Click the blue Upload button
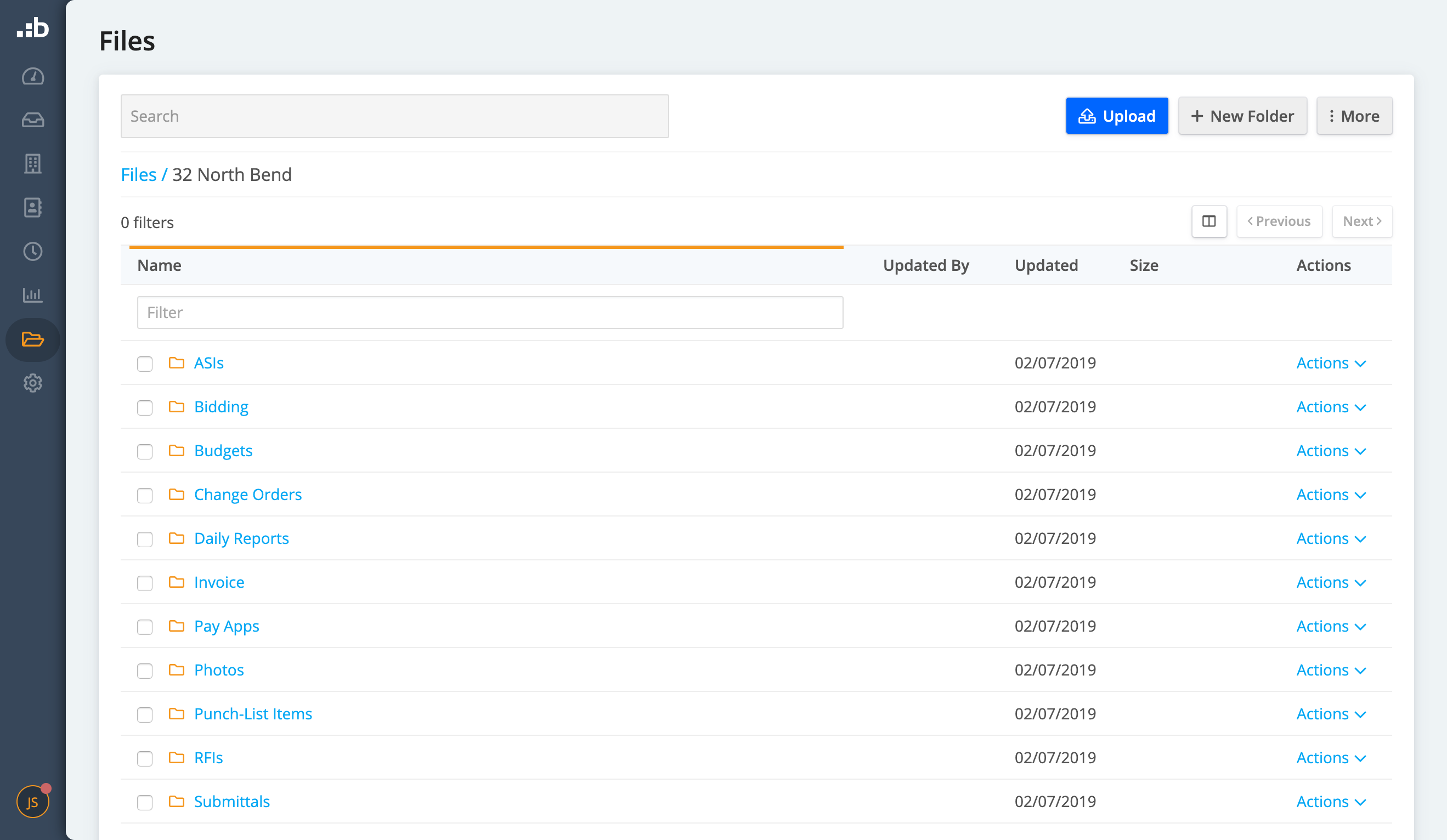 (x=1116, y=117)
